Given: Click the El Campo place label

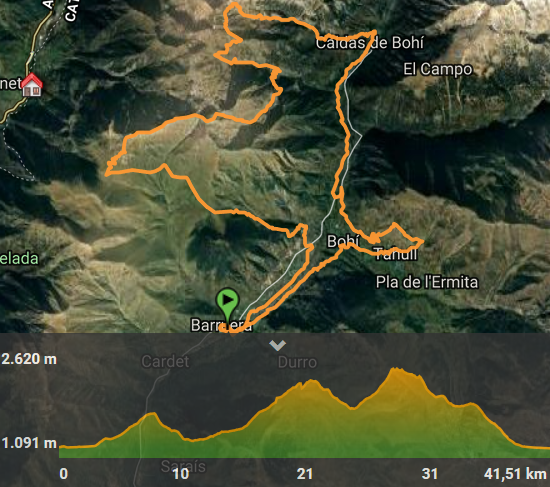Looking at the screenshot, I should point(437,69).
